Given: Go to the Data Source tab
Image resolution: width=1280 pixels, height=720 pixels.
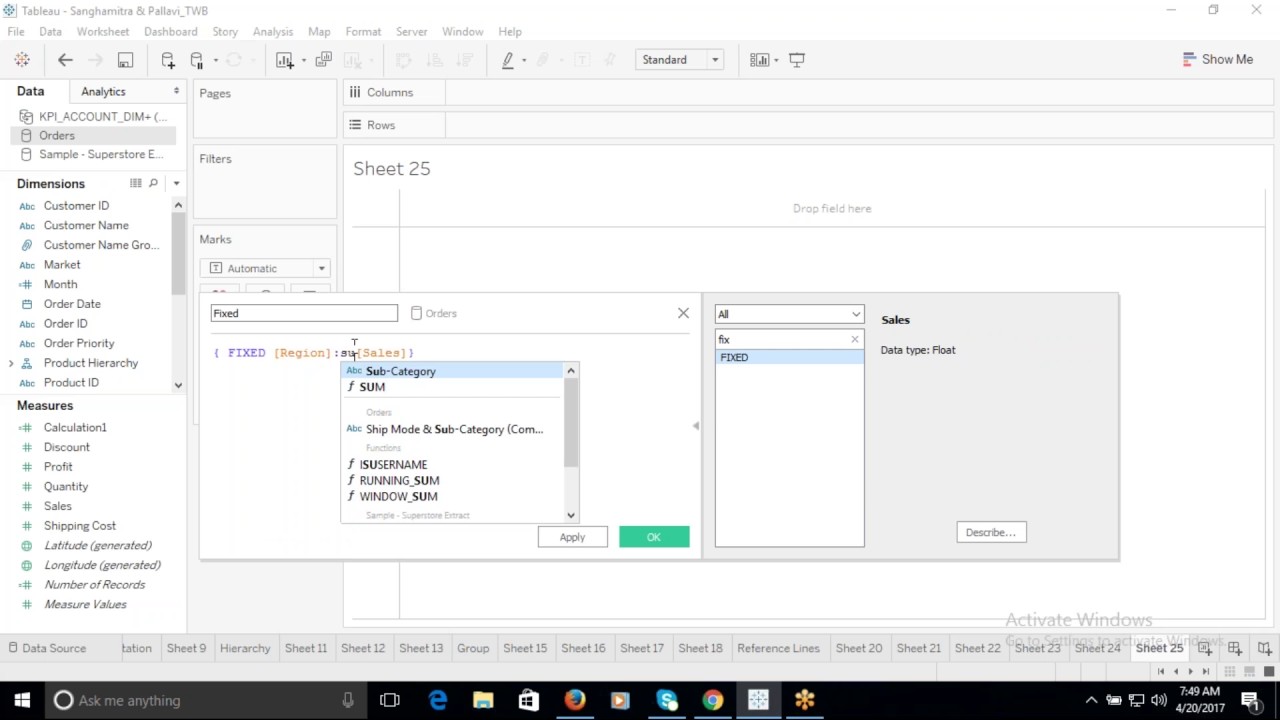Looking at the screenshot, I should [x=46, y=648].
